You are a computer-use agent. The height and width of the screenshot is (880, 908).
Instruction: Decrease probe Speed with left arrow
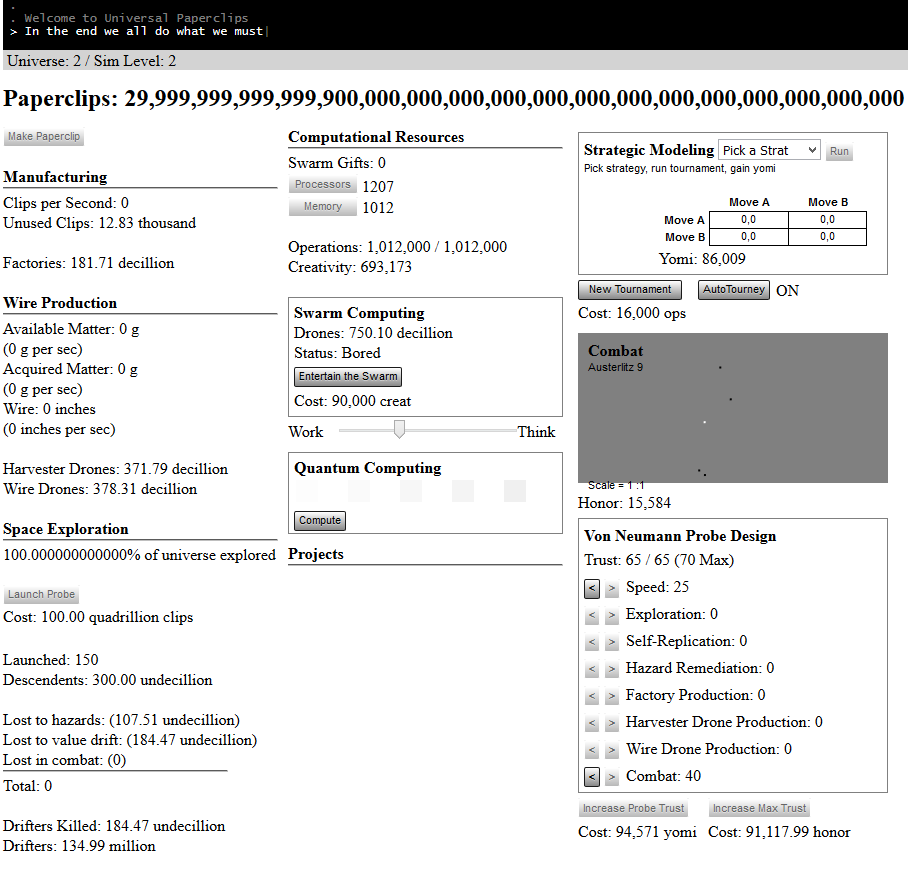(592, 589)
